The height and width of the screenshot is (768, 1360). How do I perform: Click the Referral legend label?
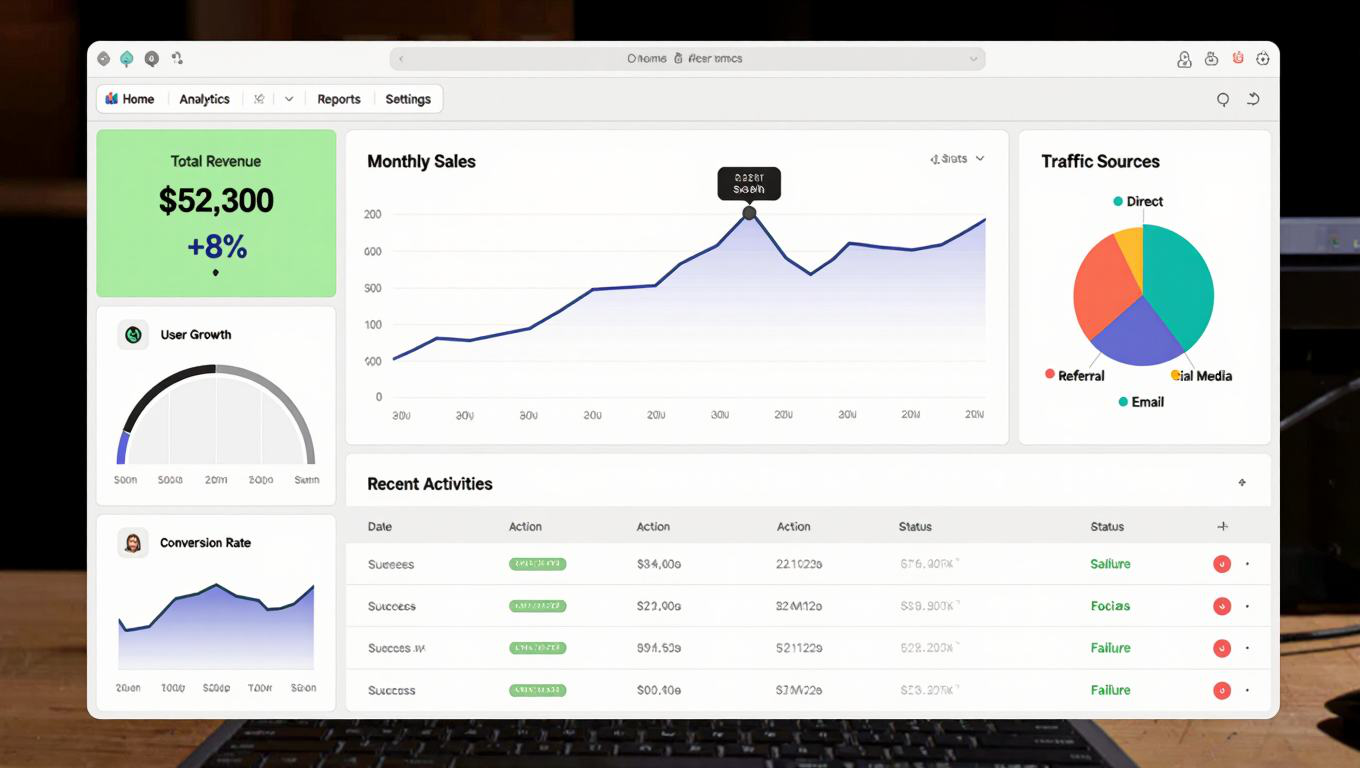(x=1081, y=376)
